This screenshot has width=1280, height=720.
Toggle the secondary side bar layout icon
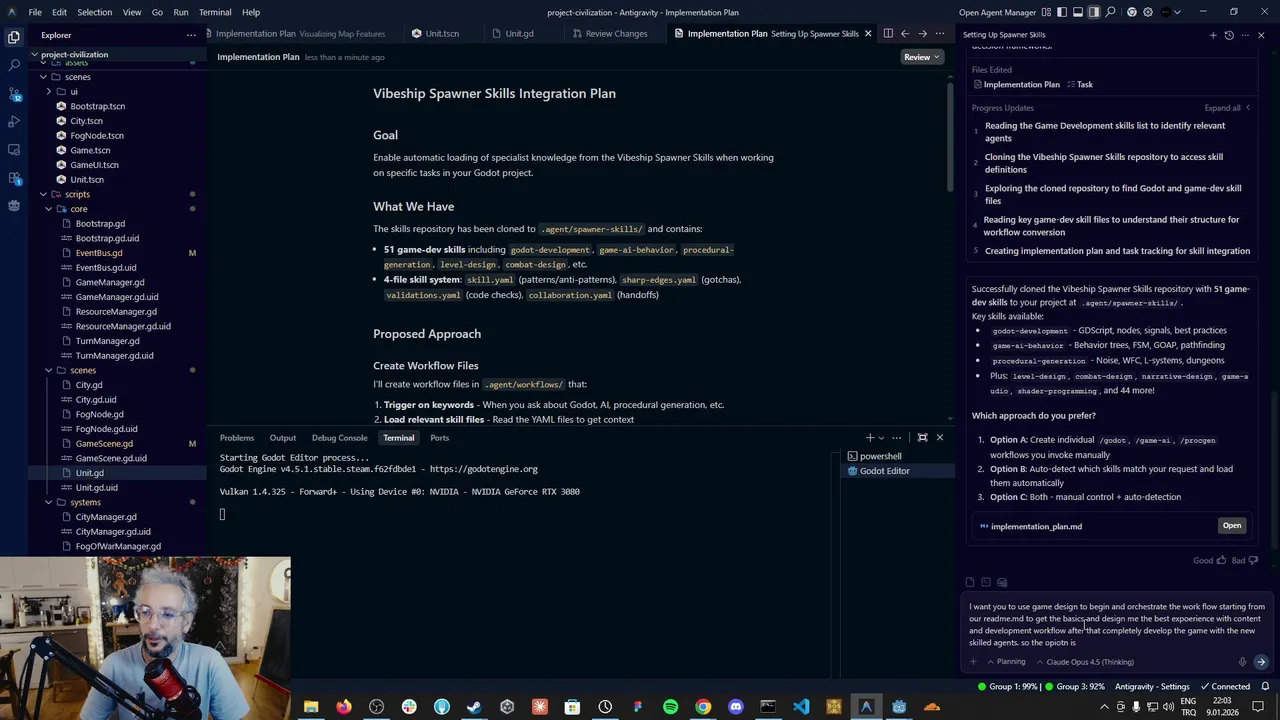[1094, 12]
